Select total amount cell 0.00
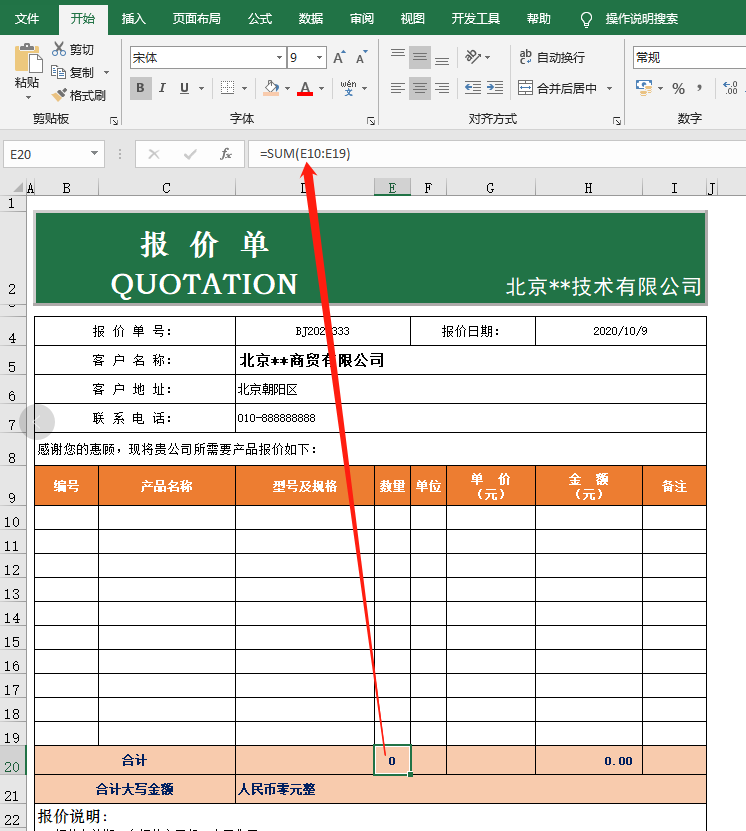Screen dimensions: 746x831 click(x=589, y=761)
